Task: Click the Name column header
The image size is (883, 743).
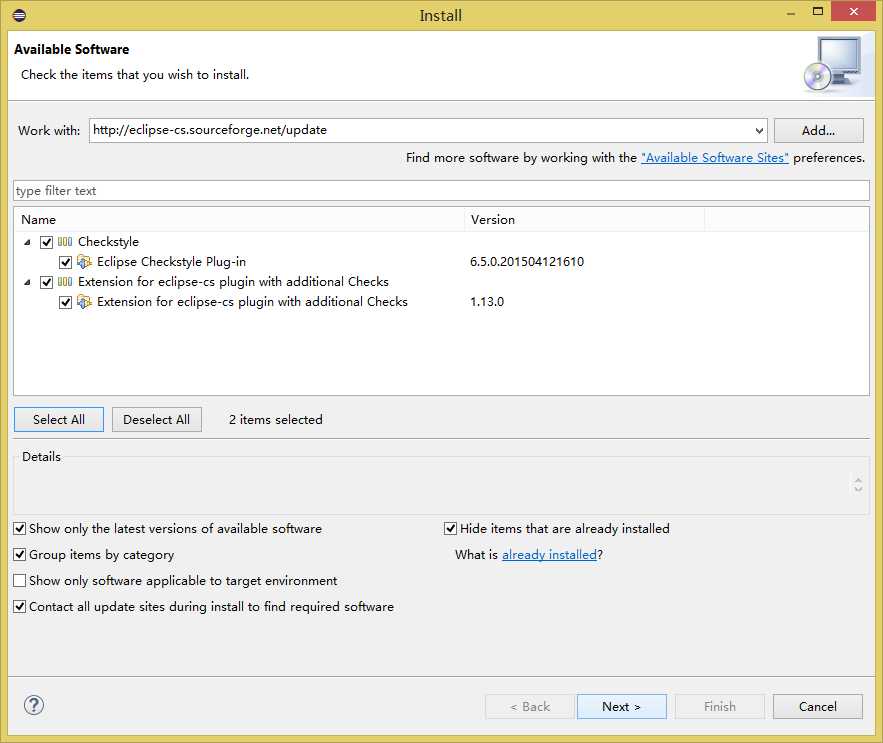Action: pyautogui.click(x=239, y=220)
